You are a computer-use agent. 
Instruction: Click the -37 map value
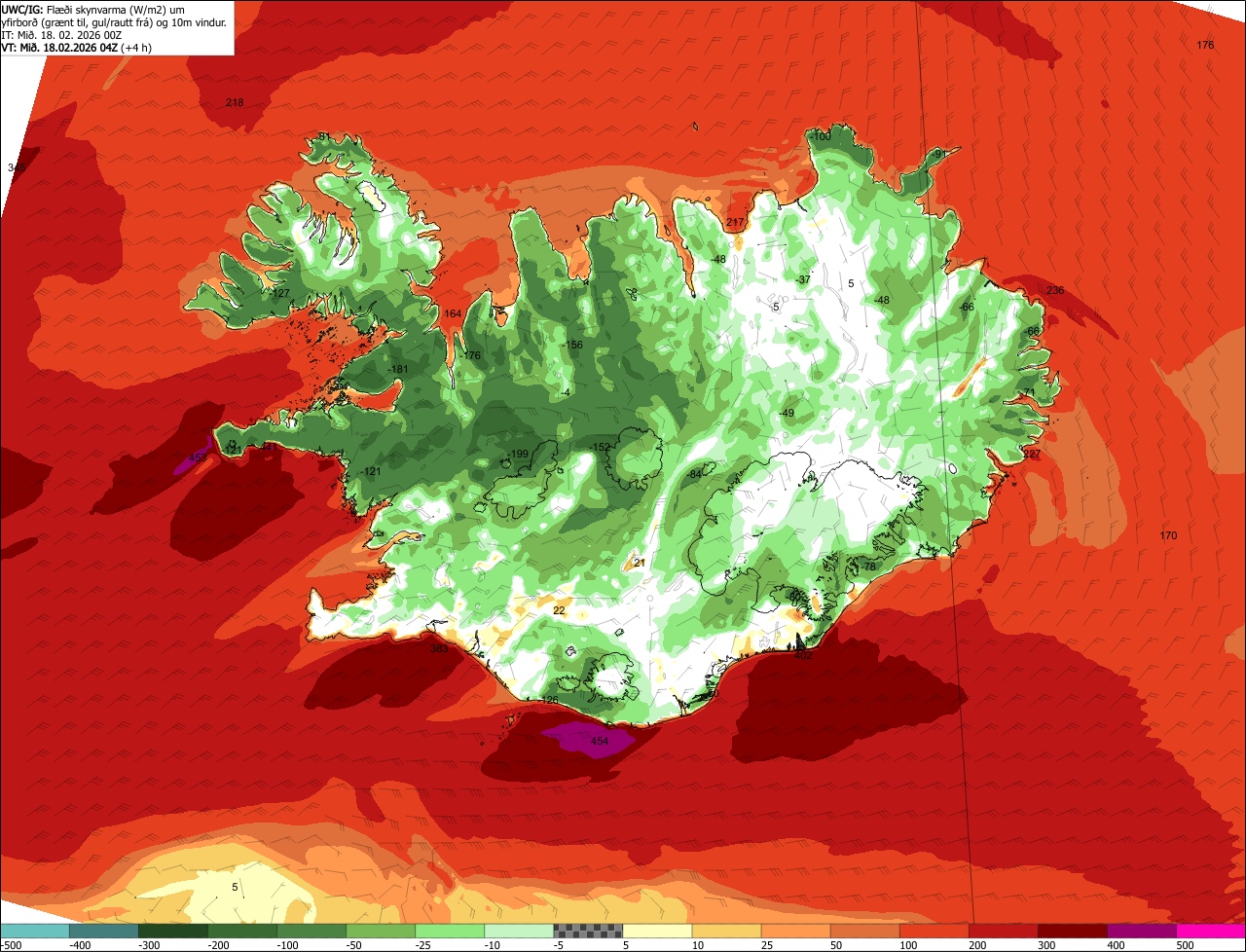coord(803,280)
